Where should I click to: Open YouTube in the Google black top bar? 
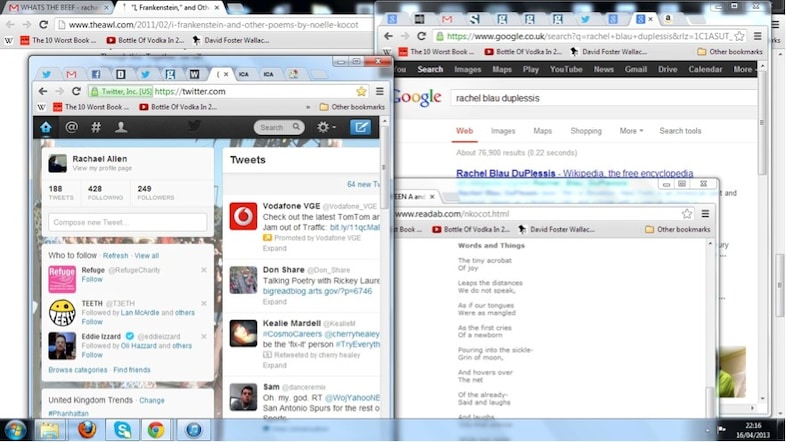(566, 69)
